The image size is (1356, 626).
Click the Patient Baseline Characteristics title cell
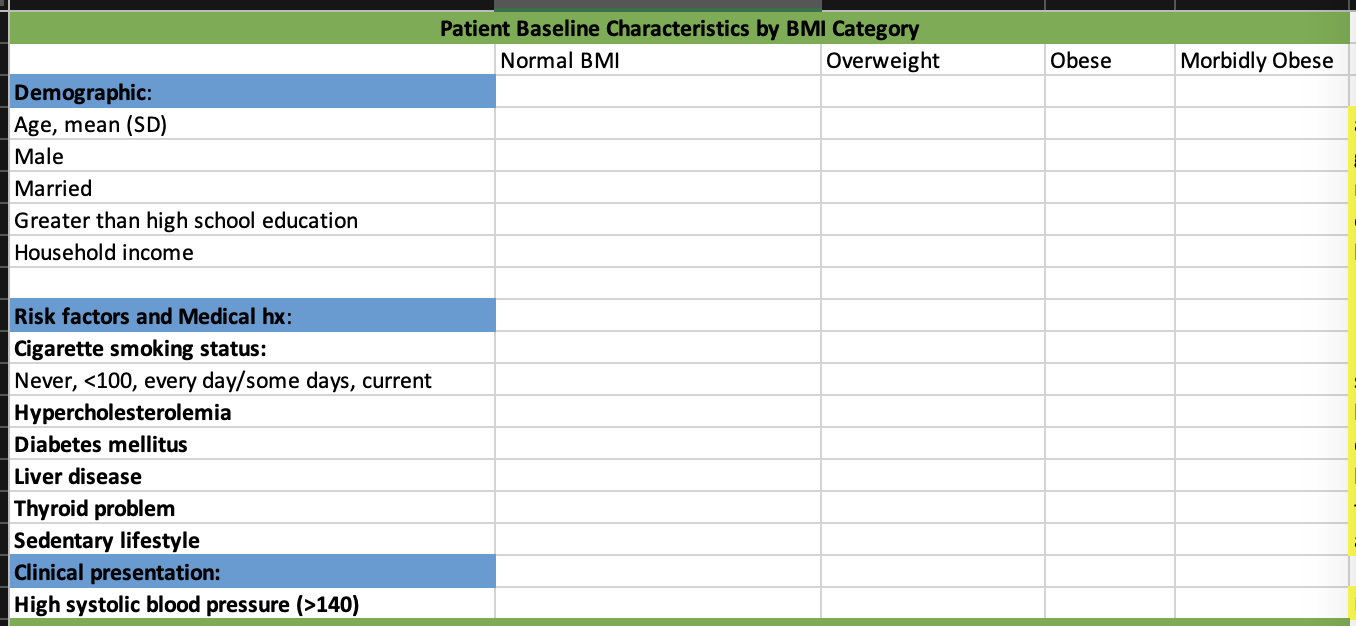tap(679, 28)
